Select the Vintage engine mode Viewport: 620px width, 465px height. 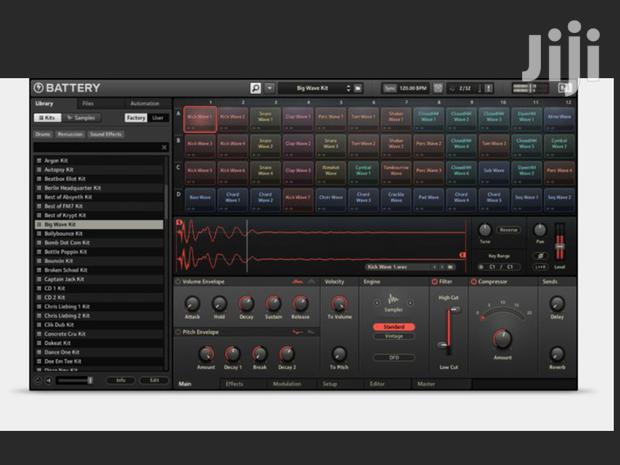[x=394, y=336]
